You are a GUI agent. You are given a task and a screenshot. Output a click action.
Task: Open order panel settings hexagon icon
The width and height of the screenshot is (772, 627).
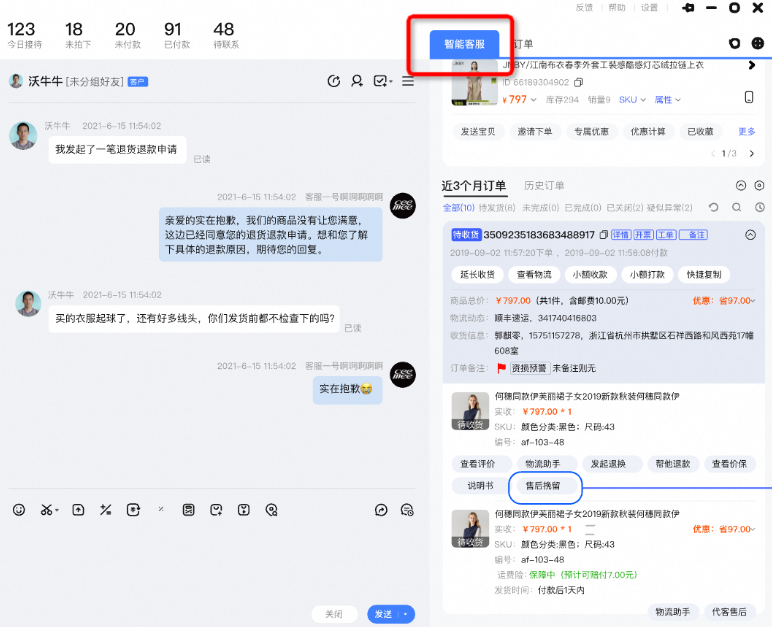759,185
